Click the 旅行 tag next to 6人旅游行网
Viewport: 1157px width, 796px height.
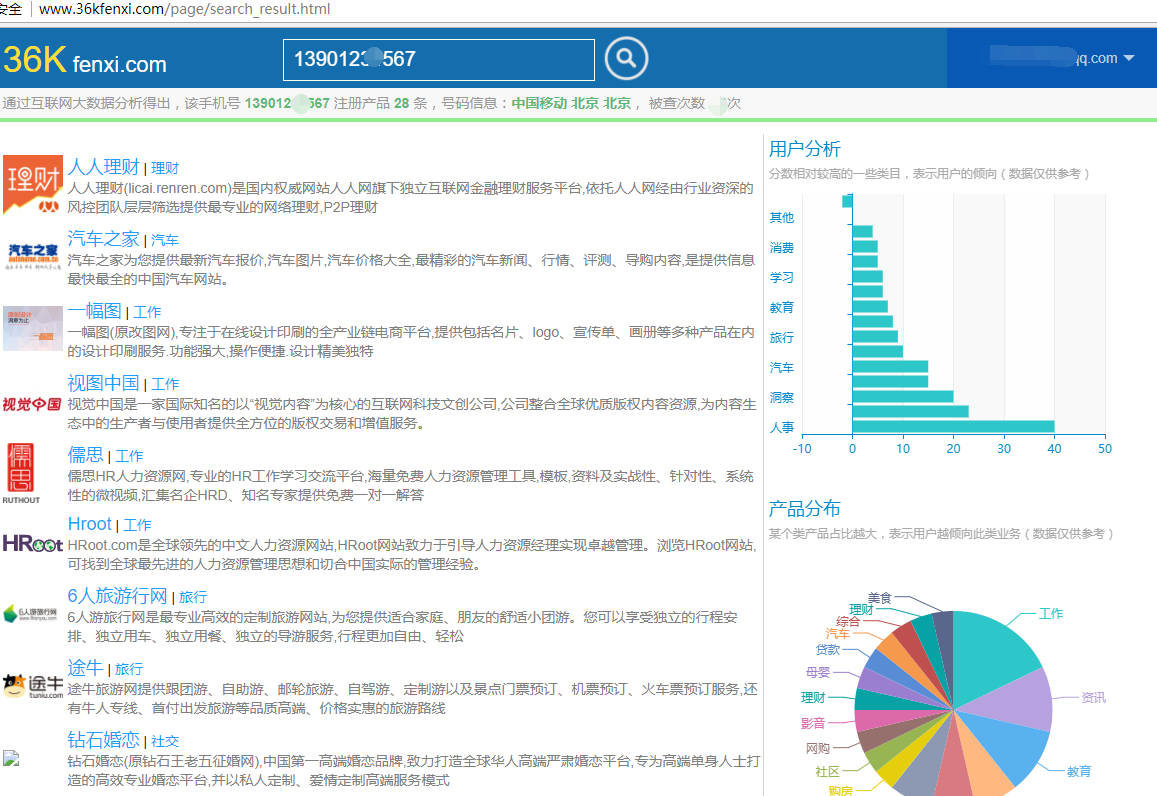point(193,597)
